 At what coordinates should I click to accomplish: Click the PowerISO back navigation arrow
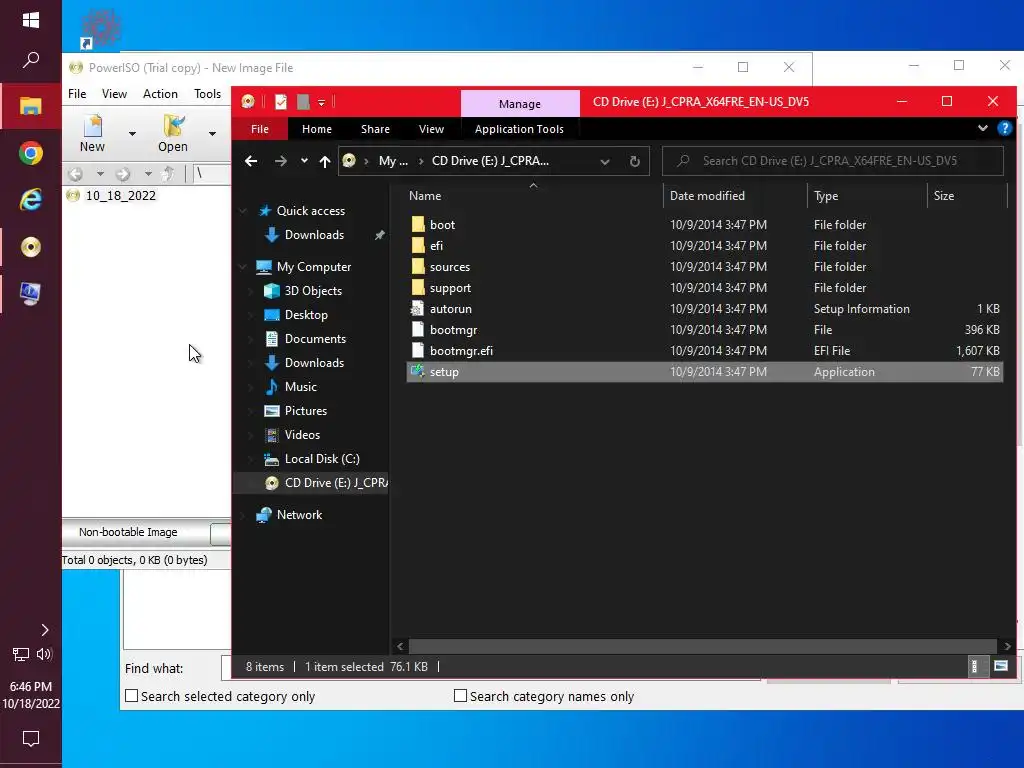76,174
